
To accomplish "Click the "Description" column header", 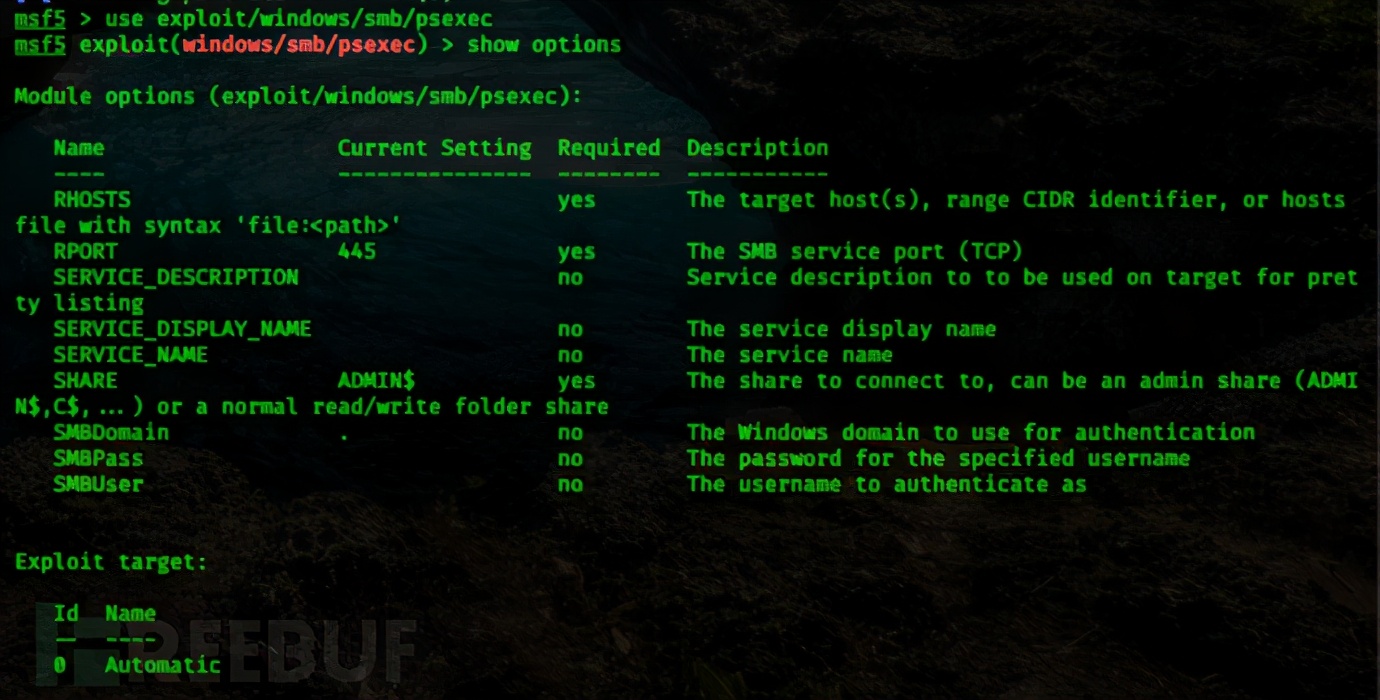I will pos(757,148).
